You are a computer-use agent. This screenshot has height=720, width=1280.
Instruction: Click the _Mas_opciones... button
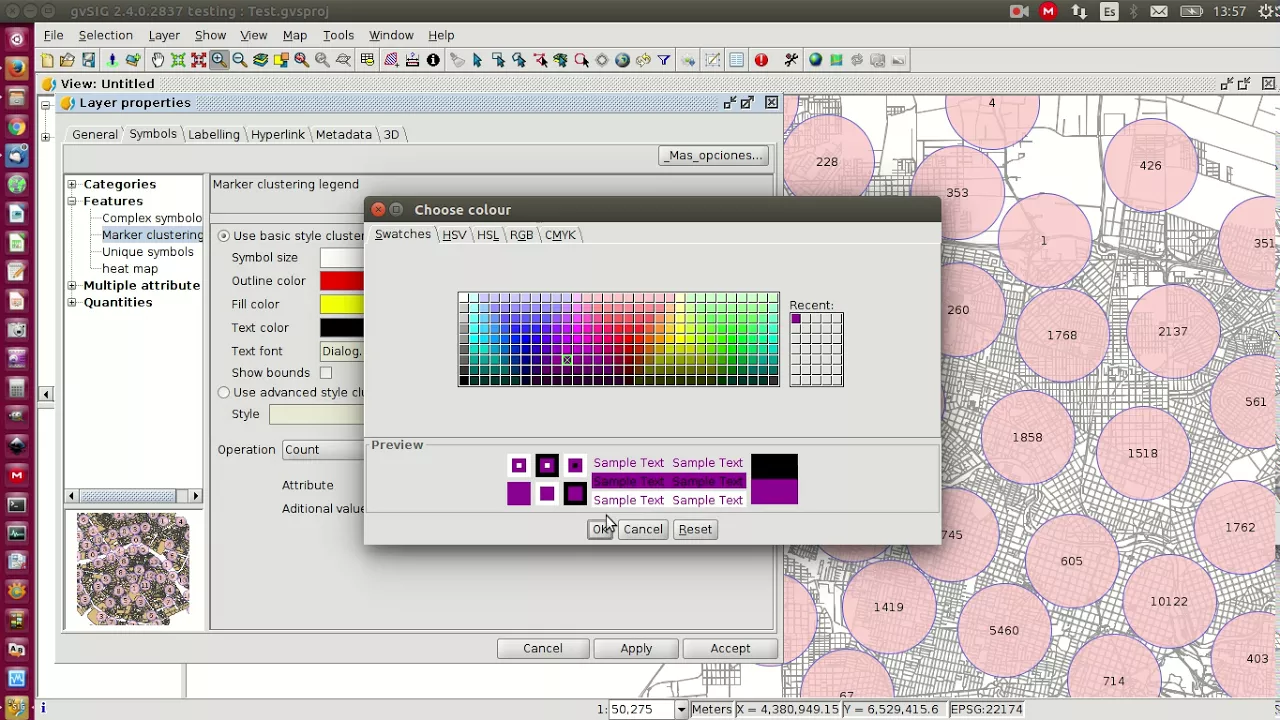[714, 155]
